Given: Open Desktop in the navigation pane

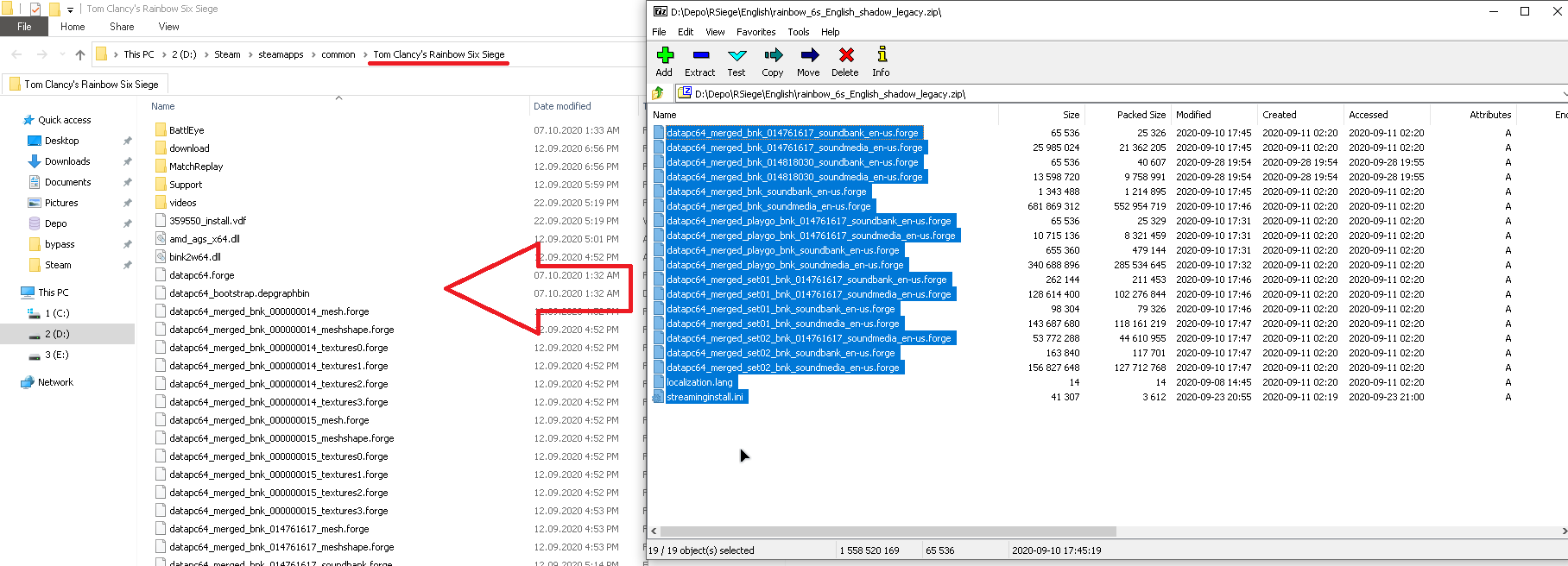Looking at the screenshot, I should pos(61,141).
